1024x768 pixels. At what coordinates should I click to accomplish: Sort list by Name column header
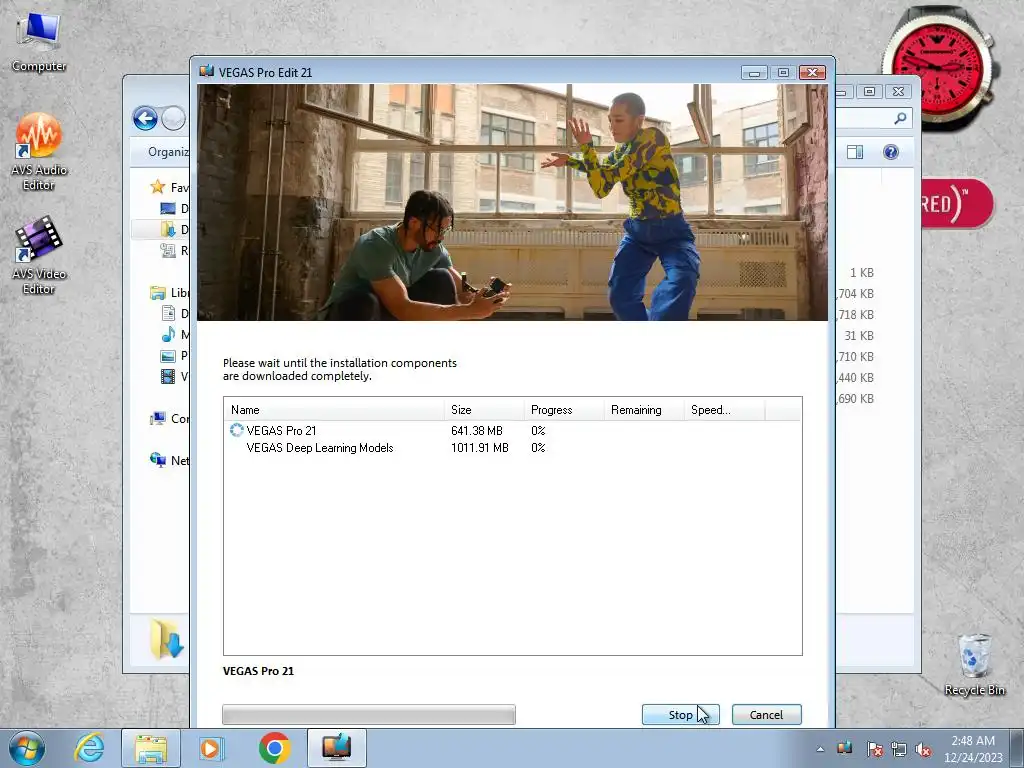[x=334, y=409]
